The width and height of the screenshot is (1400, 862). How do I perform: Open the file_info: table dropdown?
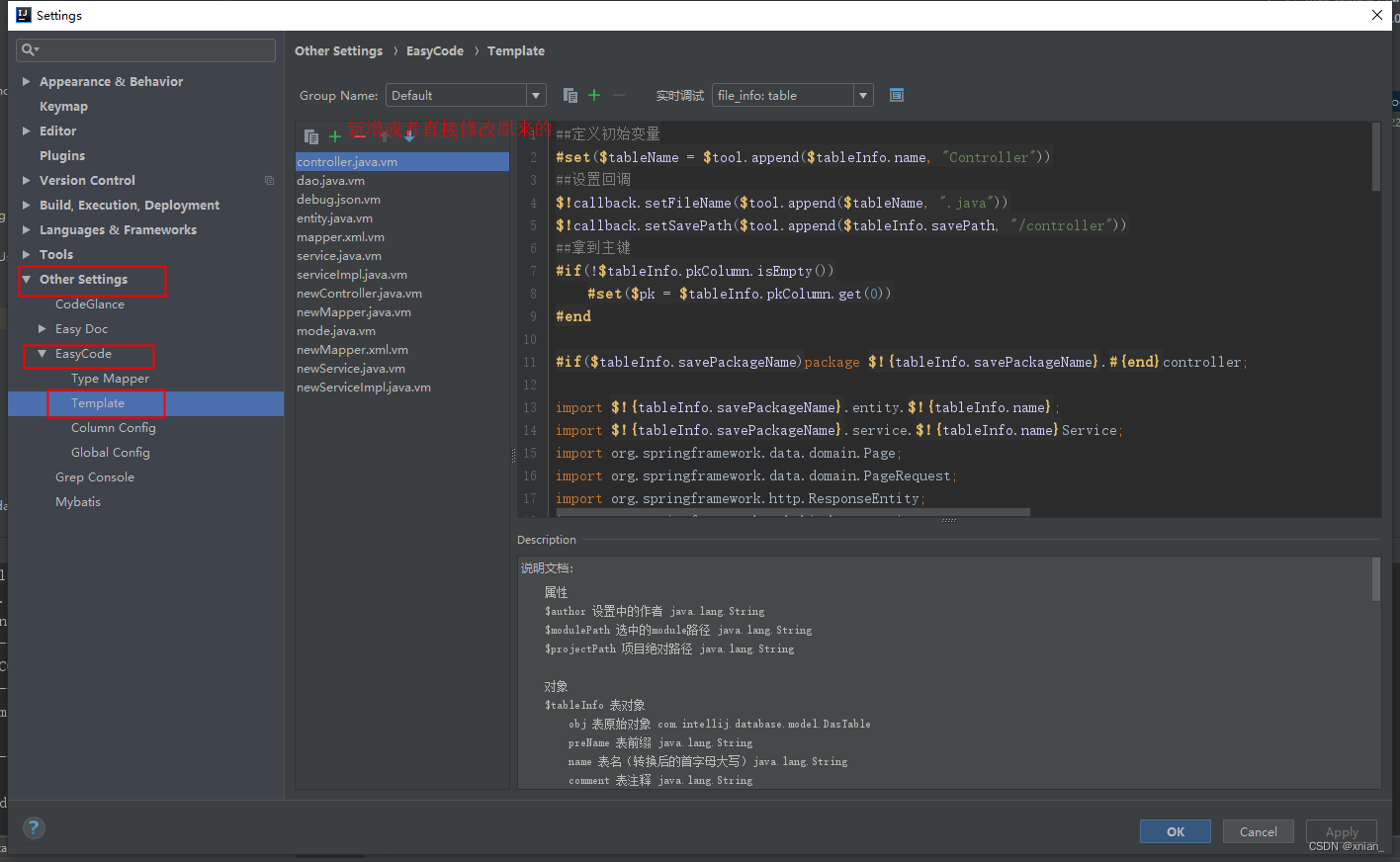[x=863, y=95]
